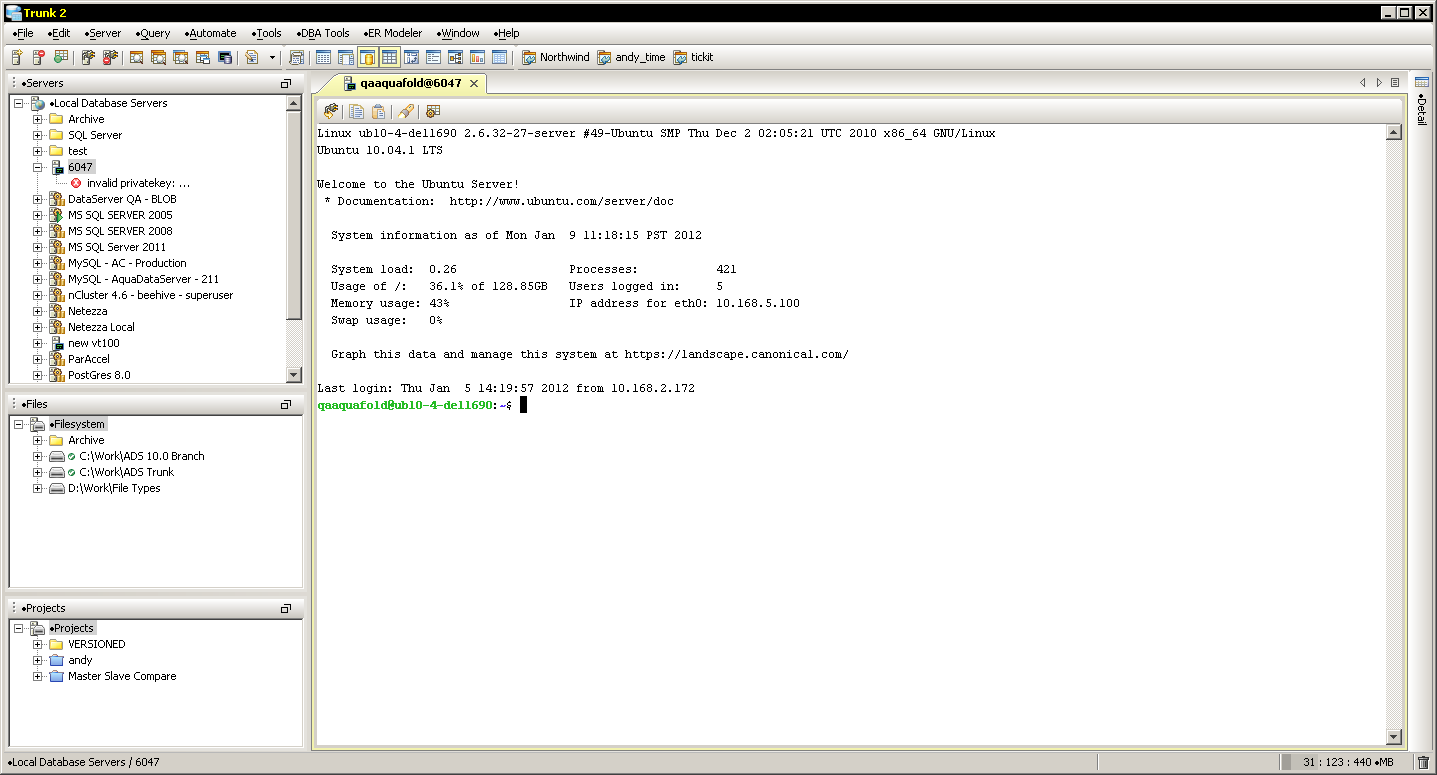The height and width of the screenshot is (775, 1437).
Task: Click the paste clipboard icon in terminal toolbar
Action: pyautogui.click(x=378, y=111)
